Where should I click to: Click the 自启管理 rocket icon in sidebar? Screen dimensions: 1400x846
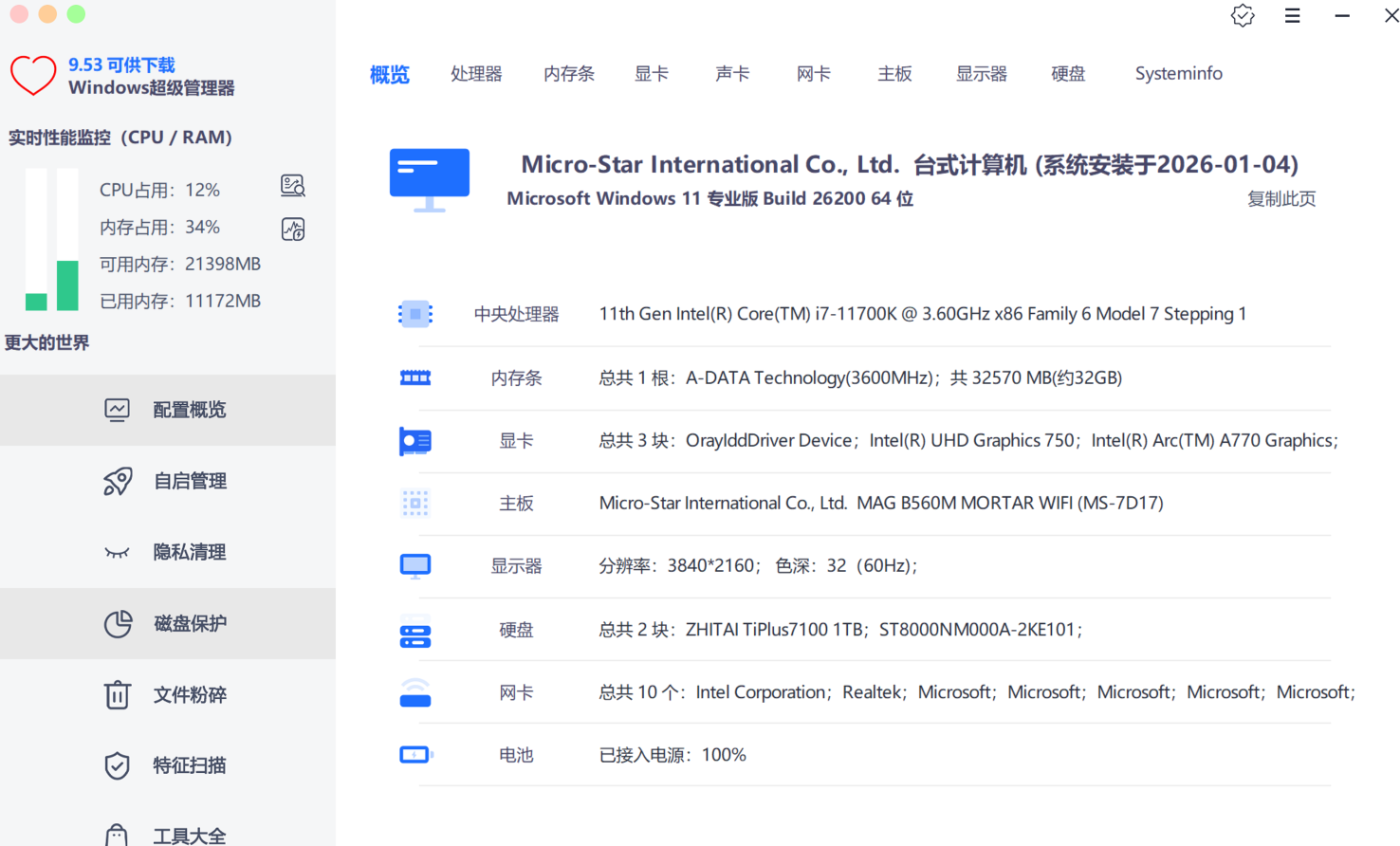(x=116, y=481)
